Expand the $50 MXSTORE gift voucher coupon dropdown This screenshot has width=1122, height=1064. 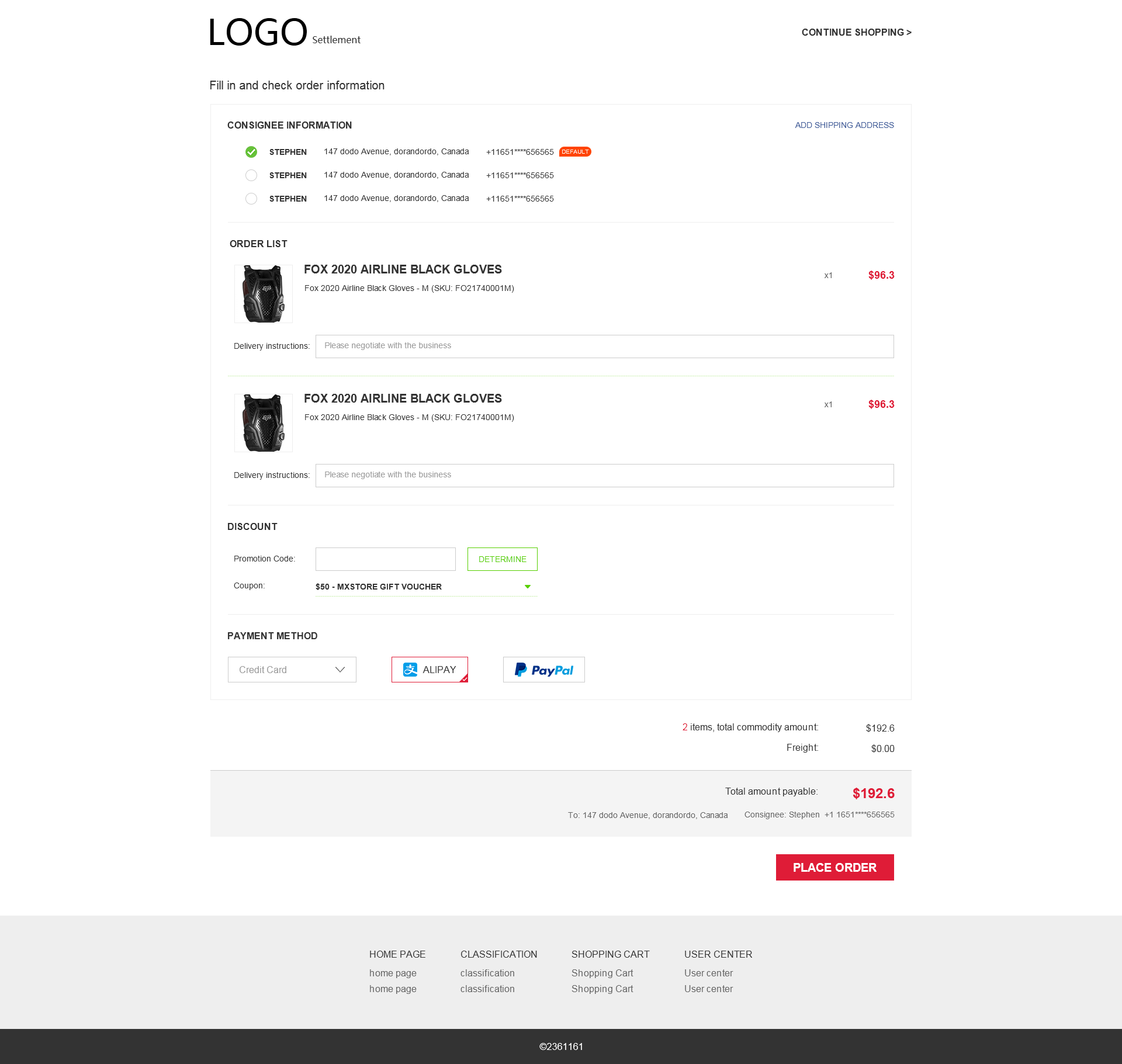pyautogui.click(x=426, y=587)
